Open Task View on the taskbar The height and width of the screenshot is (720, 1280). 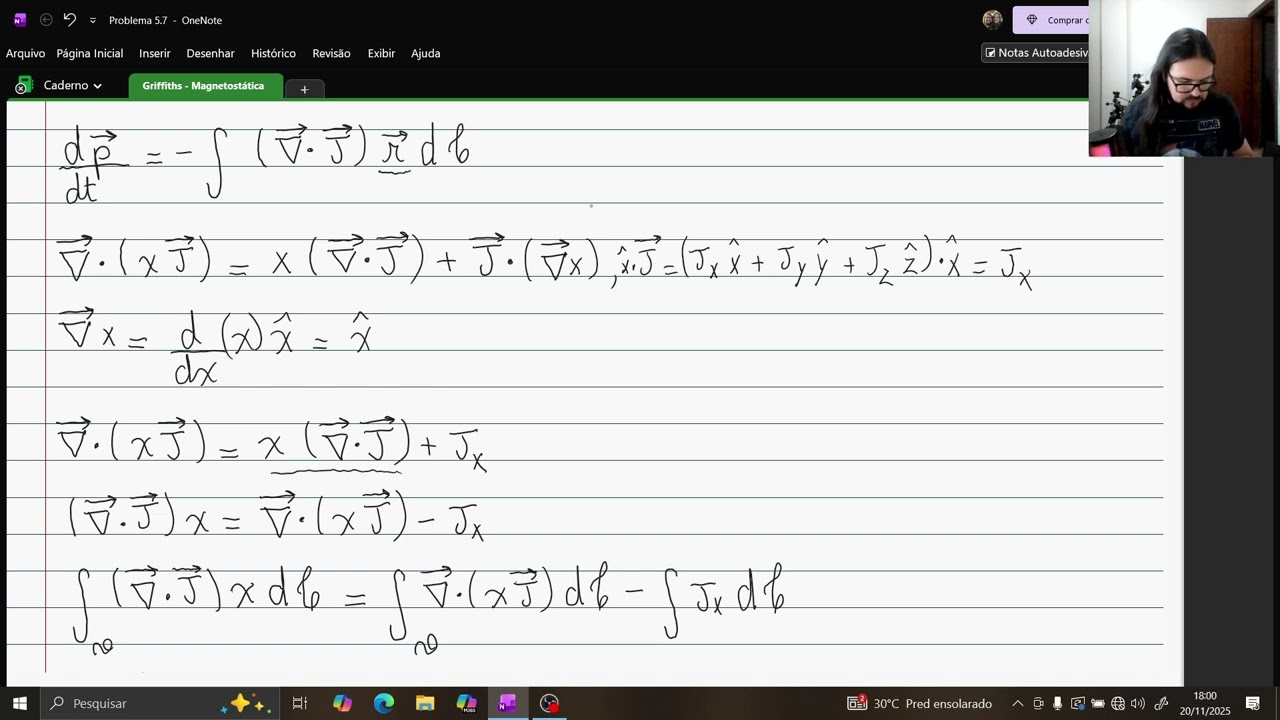[299, 703]
